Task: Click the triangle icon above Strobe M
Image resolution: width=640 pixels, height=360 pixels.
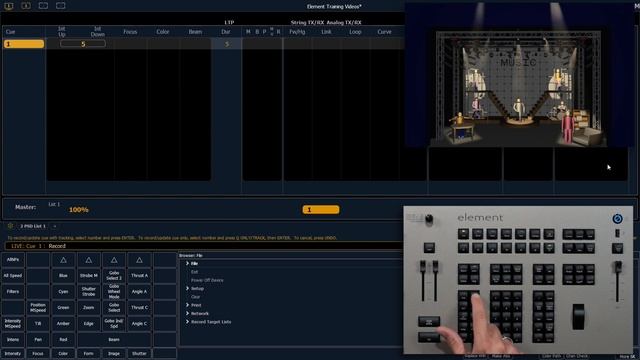Action: pos(89,260)
